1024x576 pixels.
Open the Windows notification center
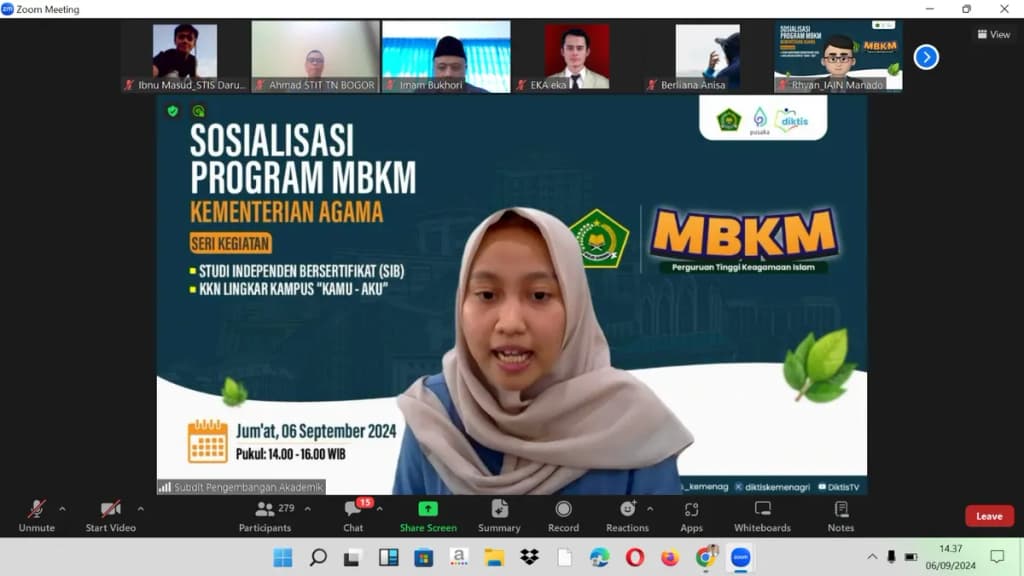[997, 557]
